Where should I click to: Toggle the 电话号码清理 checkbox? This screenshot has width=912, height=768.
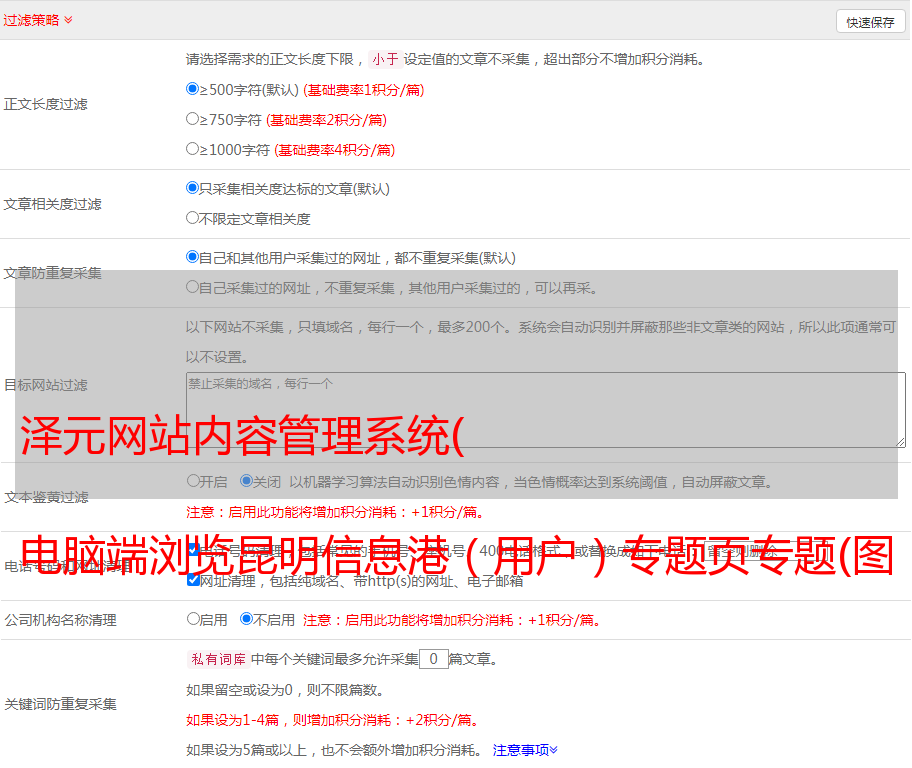coord(194,549)
